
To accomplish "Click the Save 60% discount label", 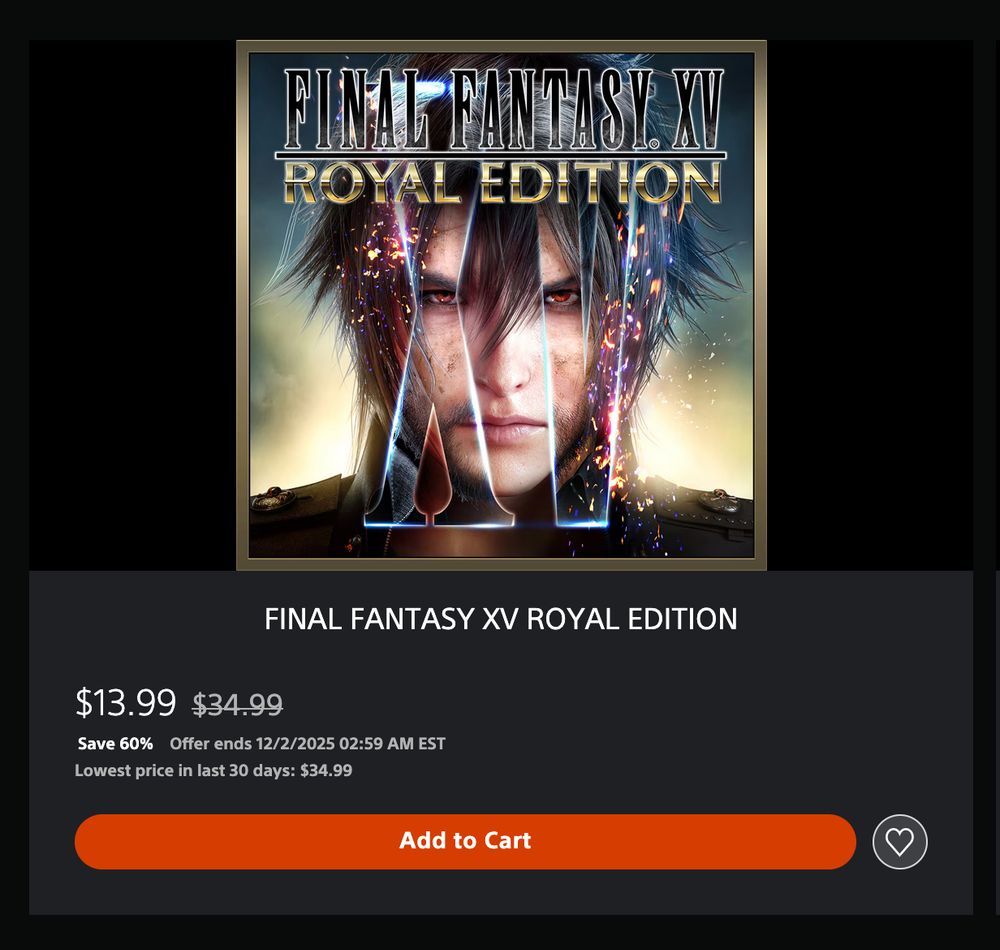I will (115, 743).
